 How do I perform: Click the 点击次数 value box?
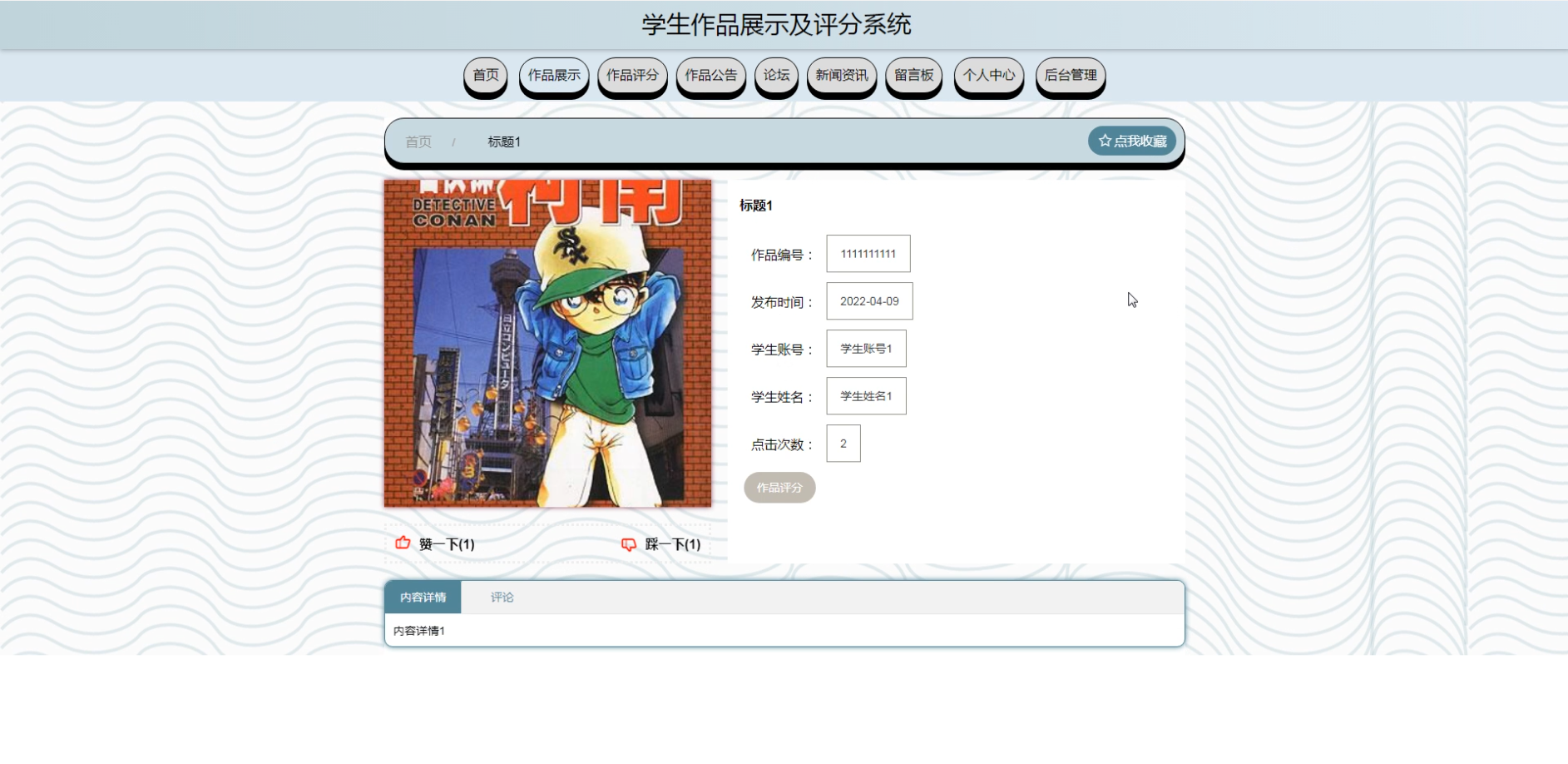coord(843,444)
